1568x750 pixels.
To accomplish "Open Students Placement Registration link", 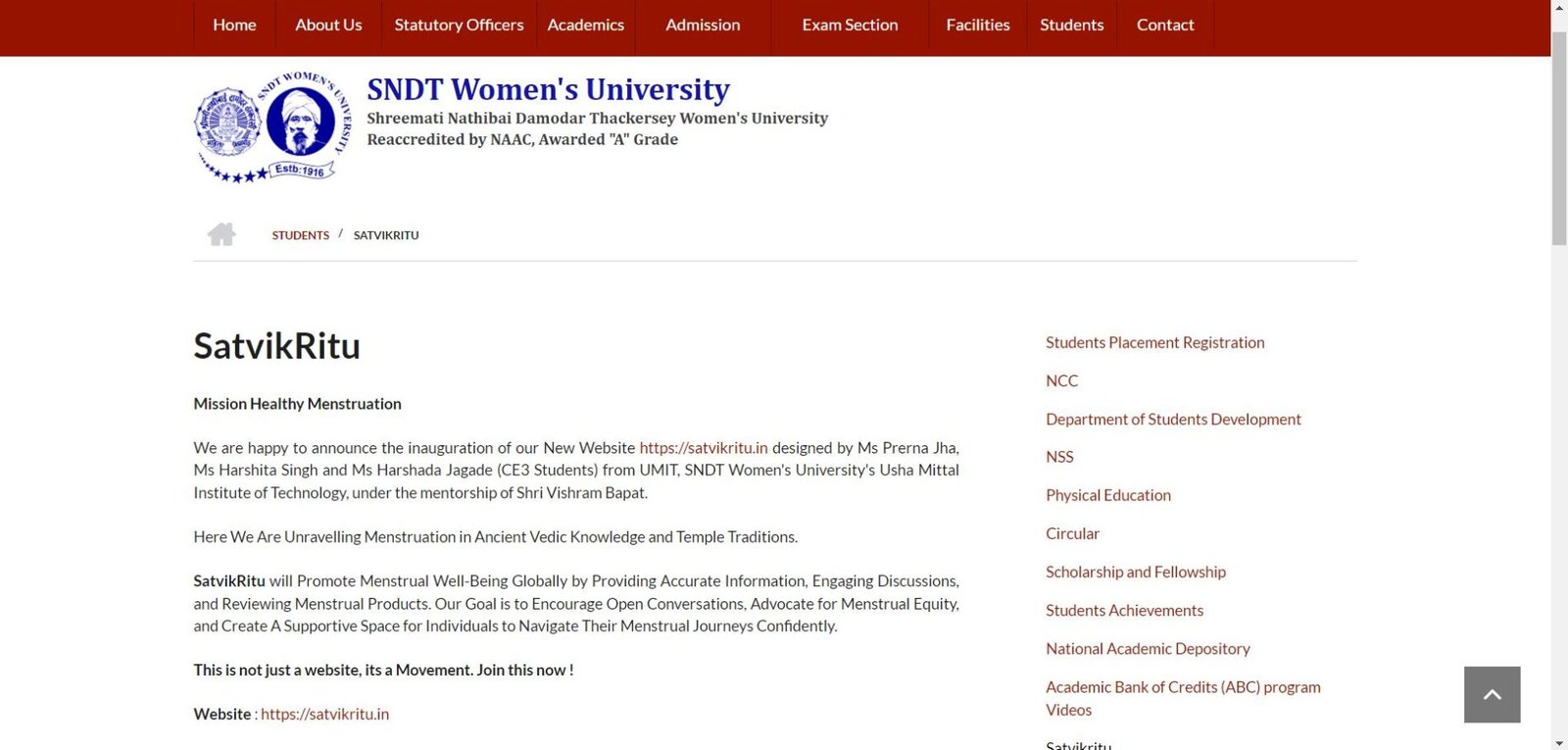I will [1154, 343].
